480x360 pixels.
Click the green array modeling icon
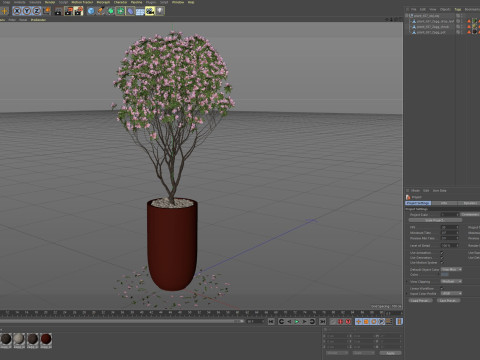[x=120, y=11]
